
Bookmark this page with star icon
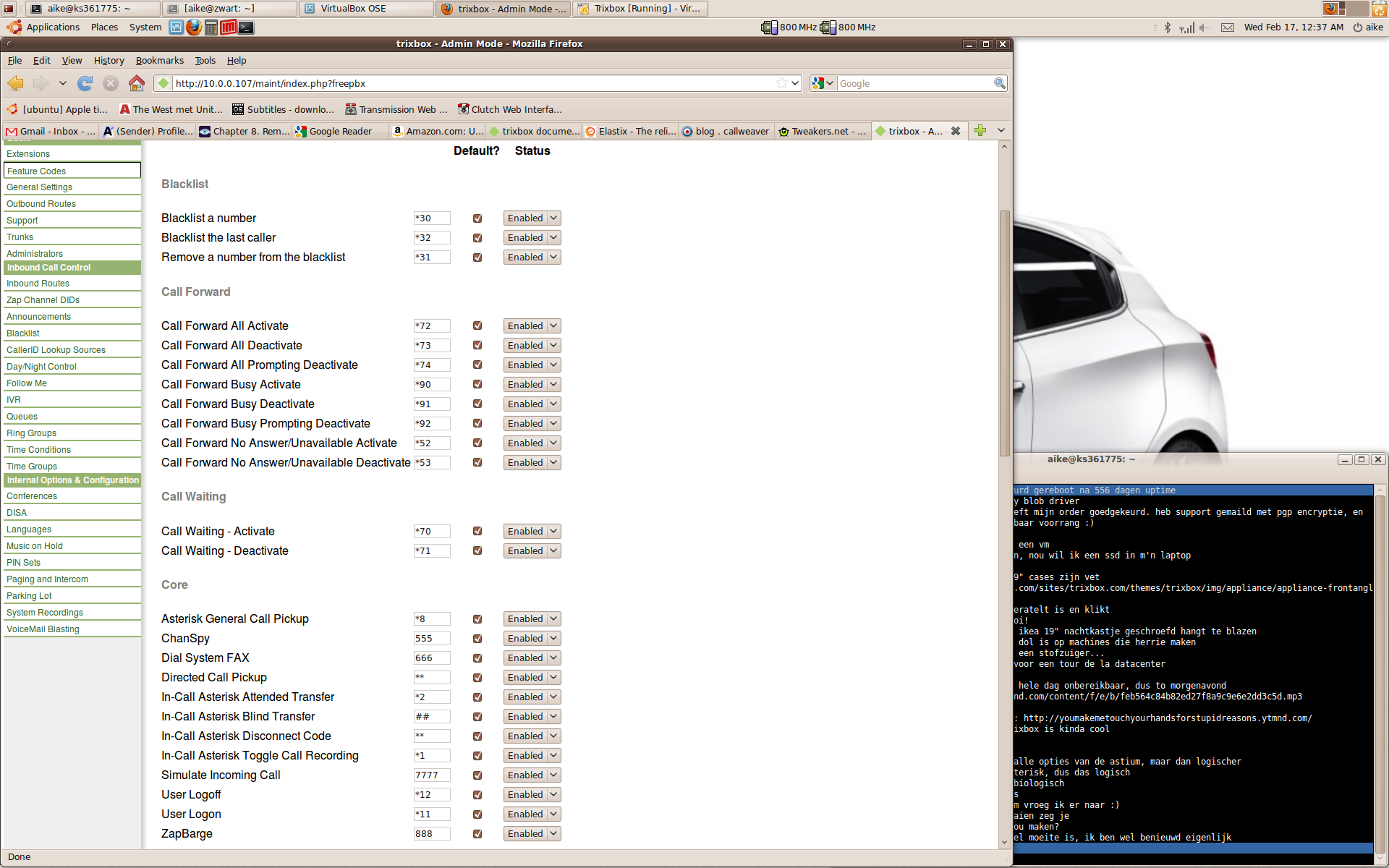tap(781, 83)
